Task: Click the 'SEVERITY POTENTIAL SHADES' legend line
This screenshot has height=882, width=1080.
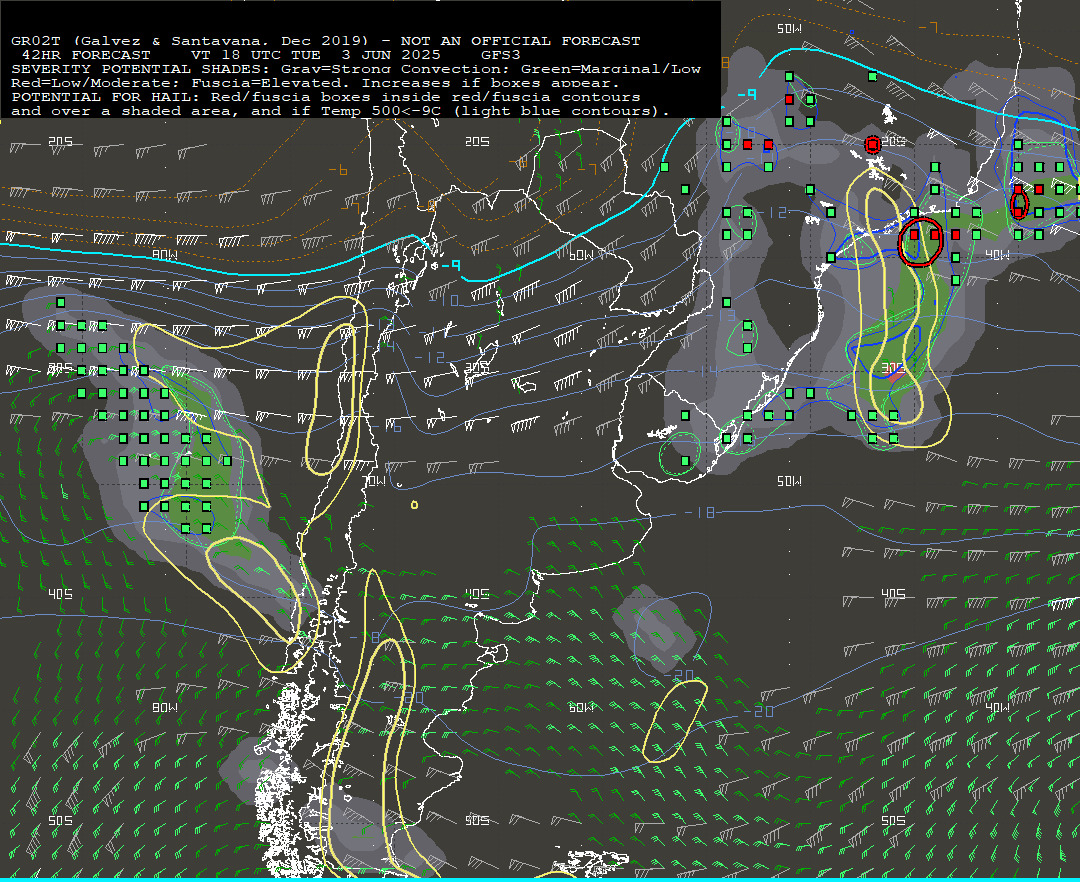Action: pyautogui.click(x=356, y=69)
